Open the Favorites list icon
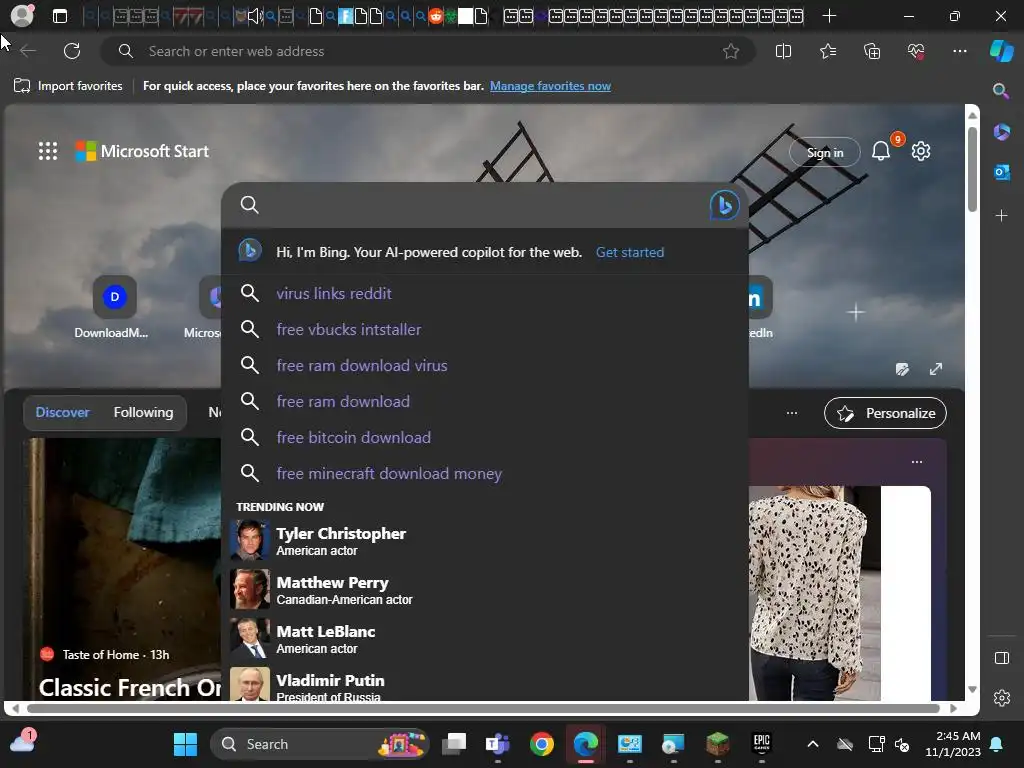The width and height of the screenshot is (1024, 768). coord(827,51)
